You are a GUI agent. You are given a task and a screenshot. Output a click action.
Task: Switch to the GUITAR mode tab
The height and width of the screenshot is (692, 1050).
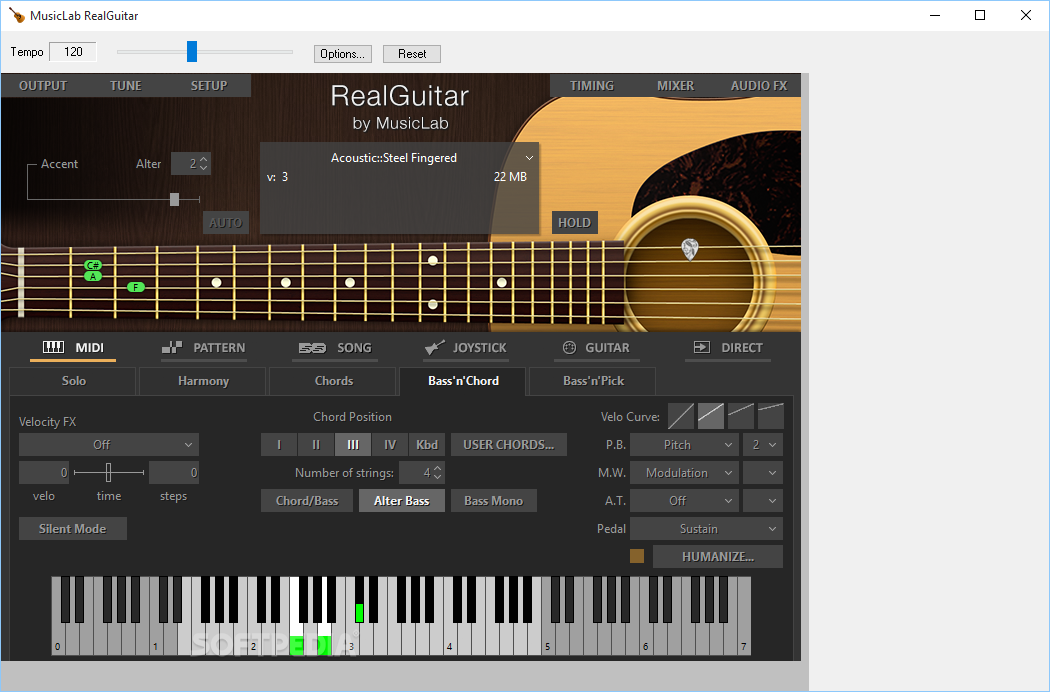pos(597,348)
